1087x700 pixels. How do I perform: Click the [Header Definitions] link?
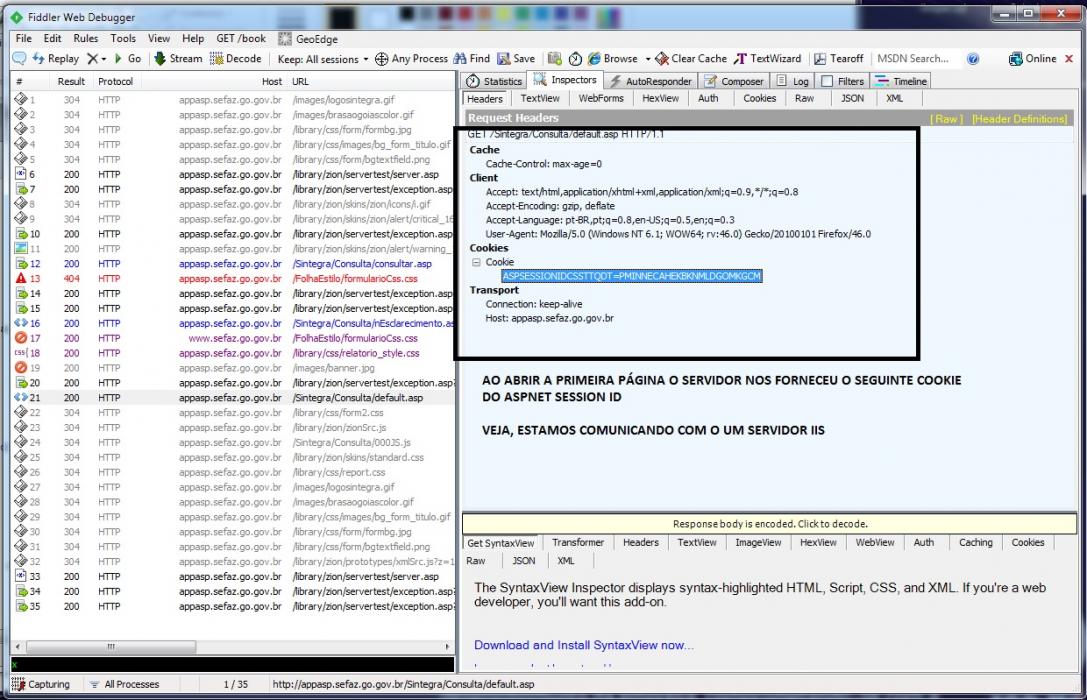[1019, 119]
